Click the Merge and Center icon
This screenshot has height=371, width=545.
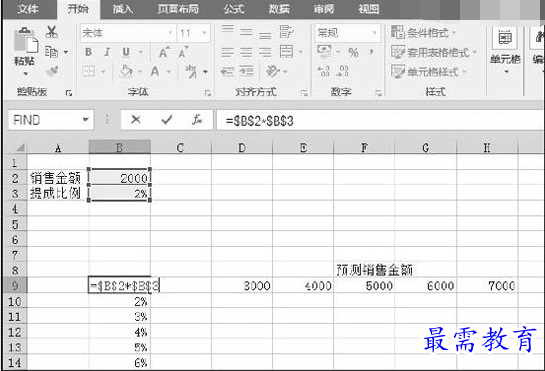point(286,51)
